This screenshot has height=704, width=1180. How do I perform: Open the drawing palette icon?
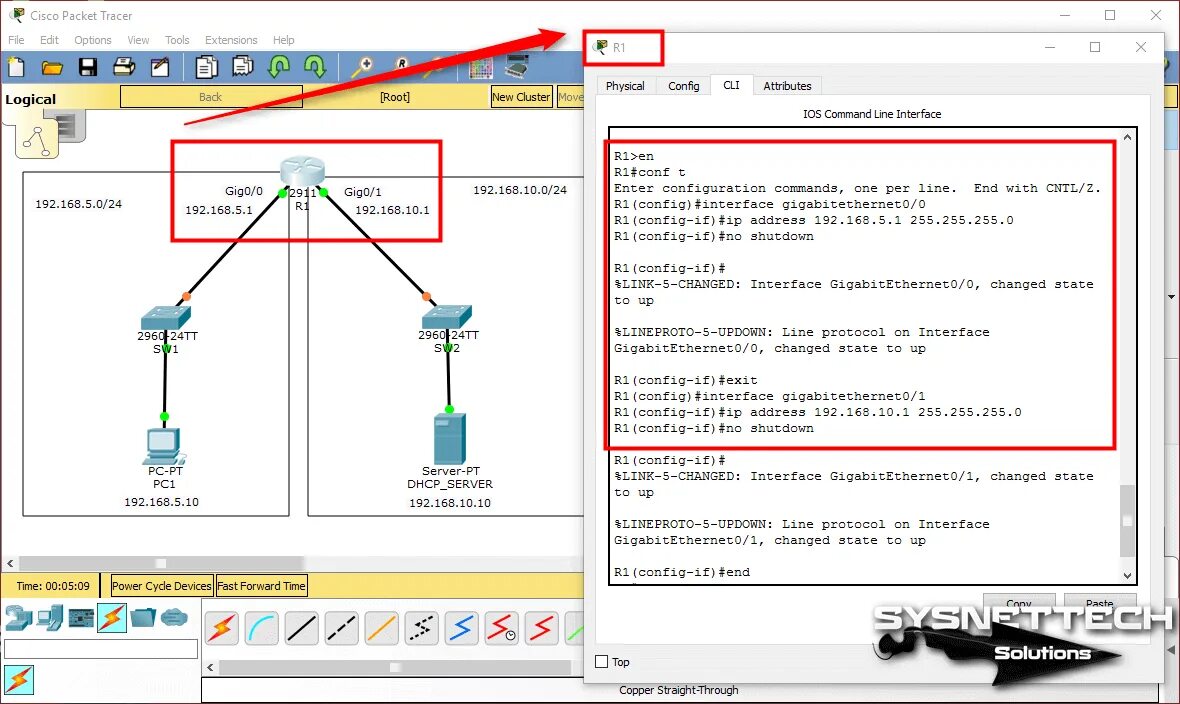481,68
